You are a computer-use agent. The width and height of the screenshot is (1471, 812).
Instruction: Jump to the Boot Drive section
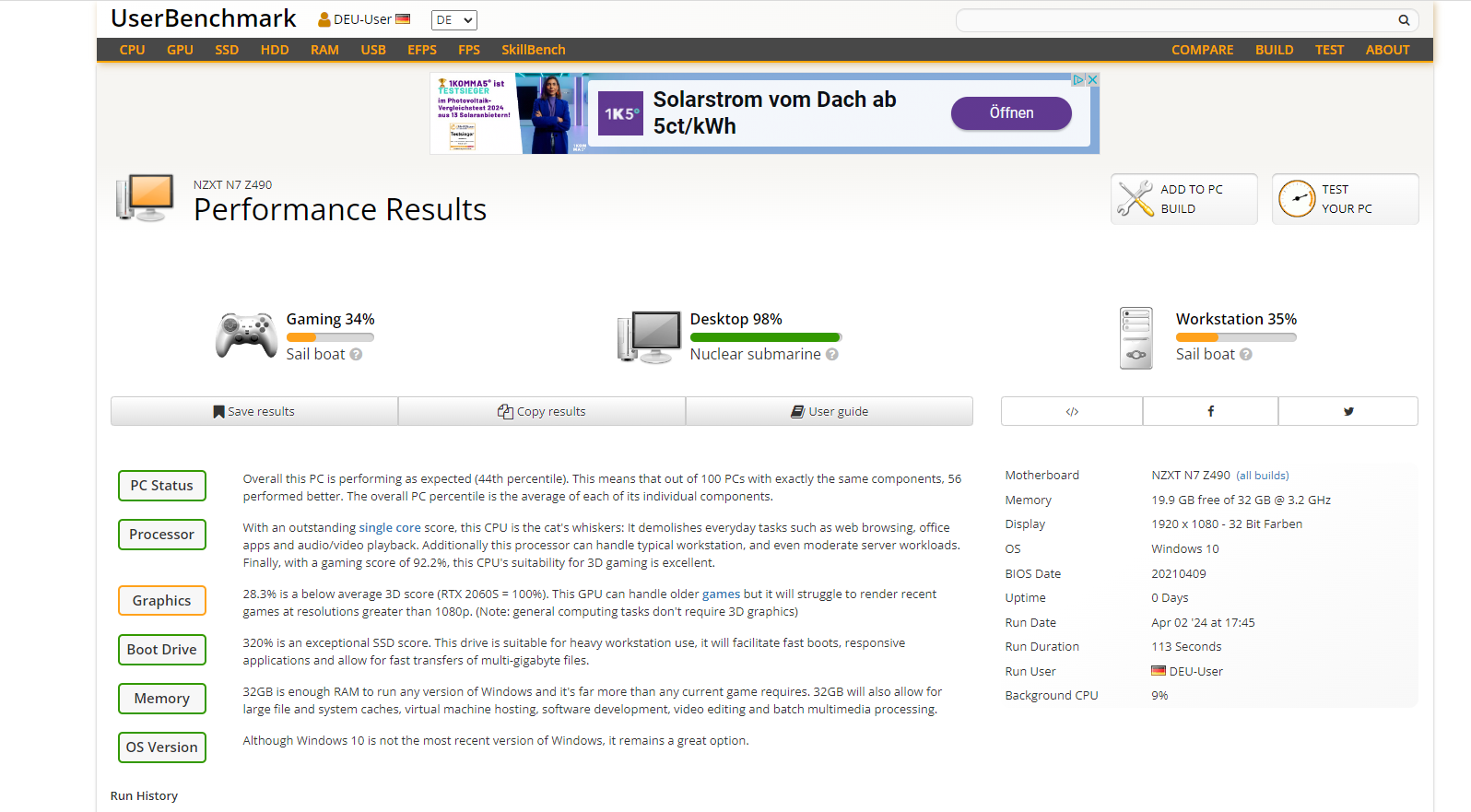[162, 650]
